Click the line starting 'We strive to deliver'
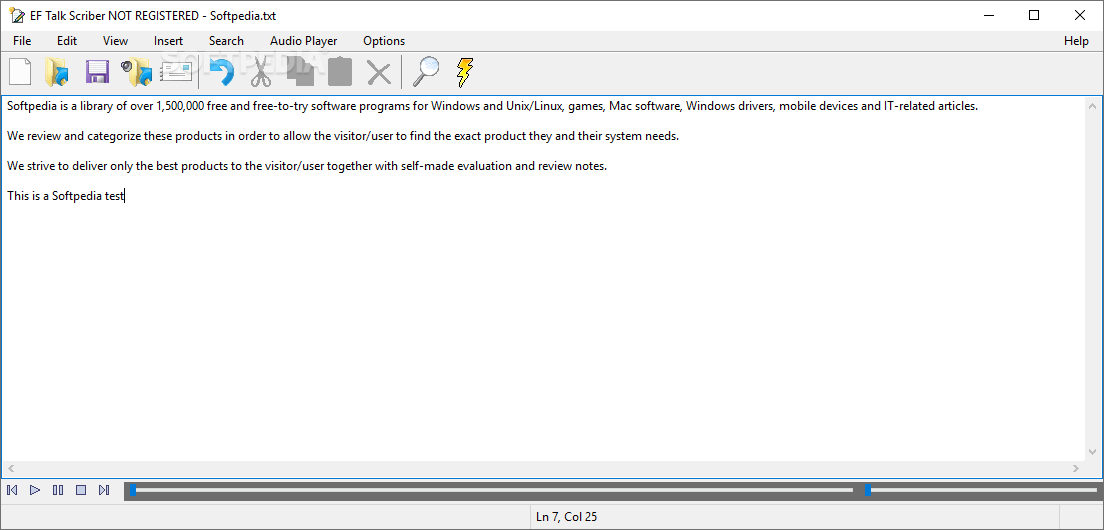Image resolution: width=1104 pixels, height=530 pixels. click(x=307, y=166)
